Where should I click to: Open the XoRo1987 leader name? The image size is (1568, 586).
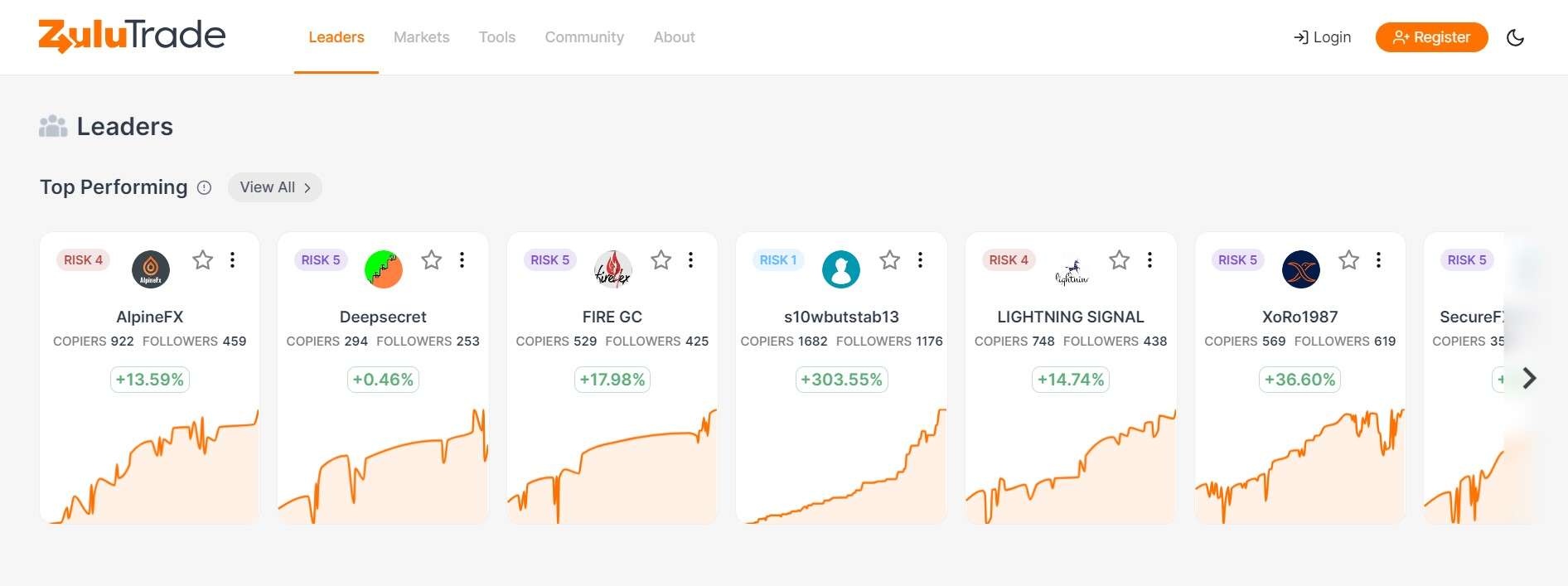[1300, 317]
